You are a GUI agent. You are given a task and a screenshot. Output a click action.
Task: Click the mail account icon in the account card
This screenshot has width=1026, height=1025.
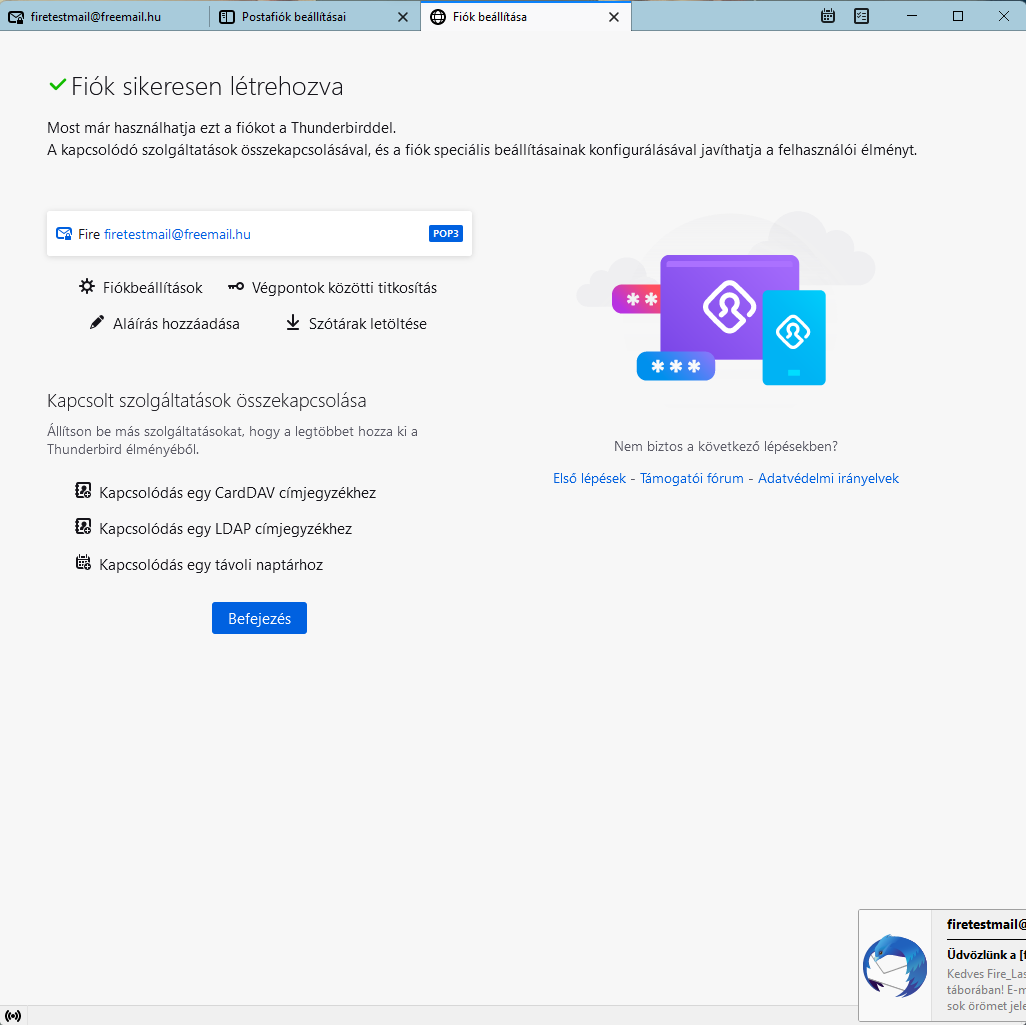[x=64, y=234]
